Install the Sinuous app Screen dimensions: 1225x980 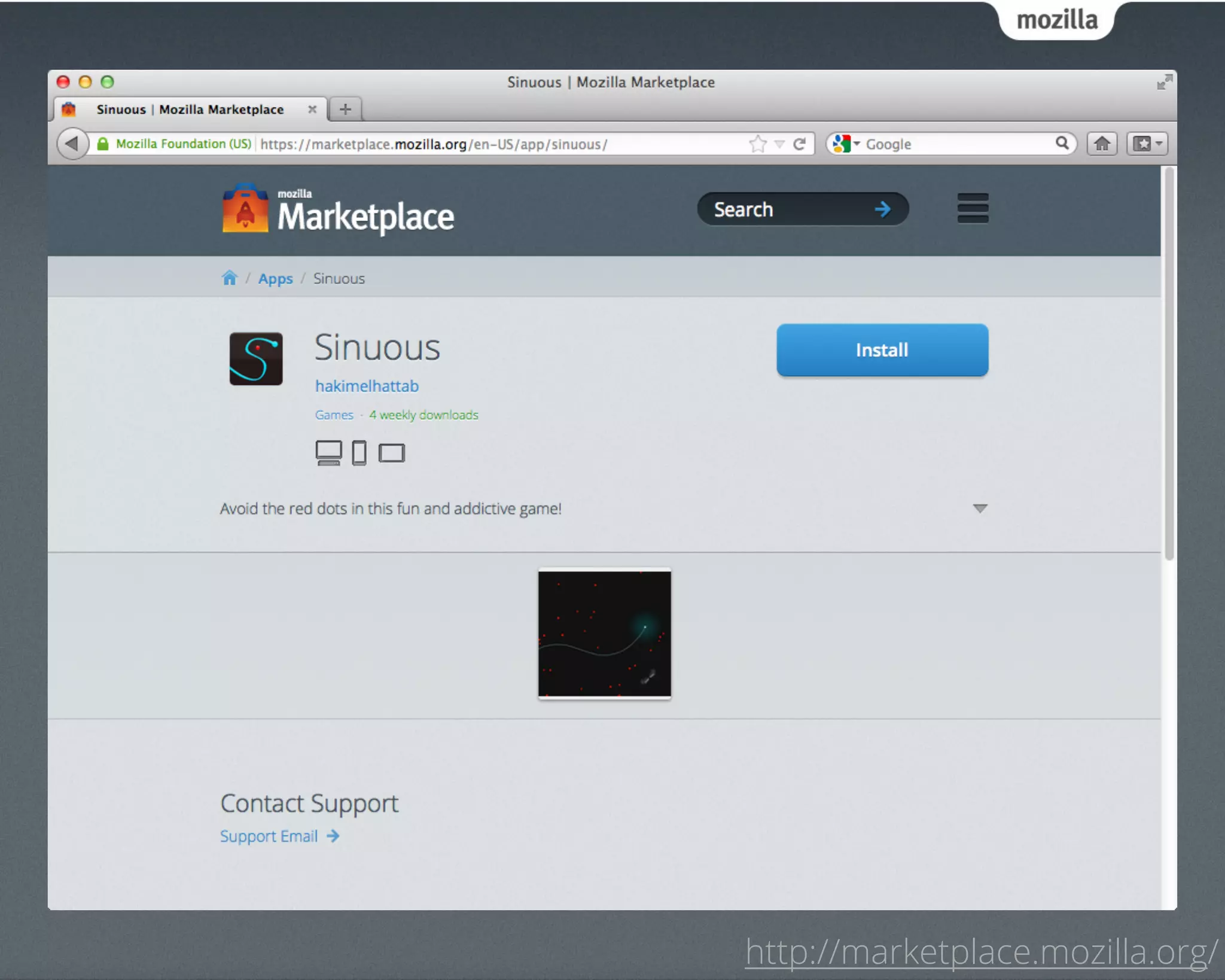(x=882, y=350)
